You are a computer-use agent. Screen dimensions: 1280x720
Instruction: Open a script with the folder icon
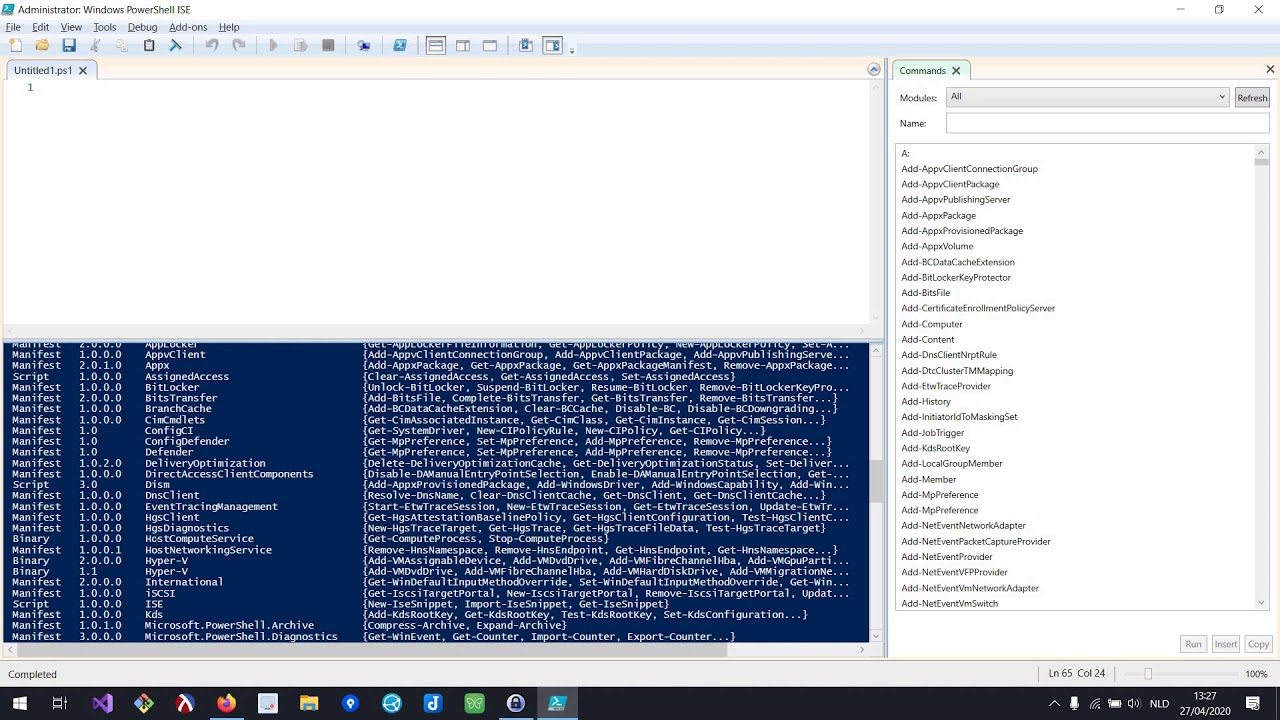42,45
